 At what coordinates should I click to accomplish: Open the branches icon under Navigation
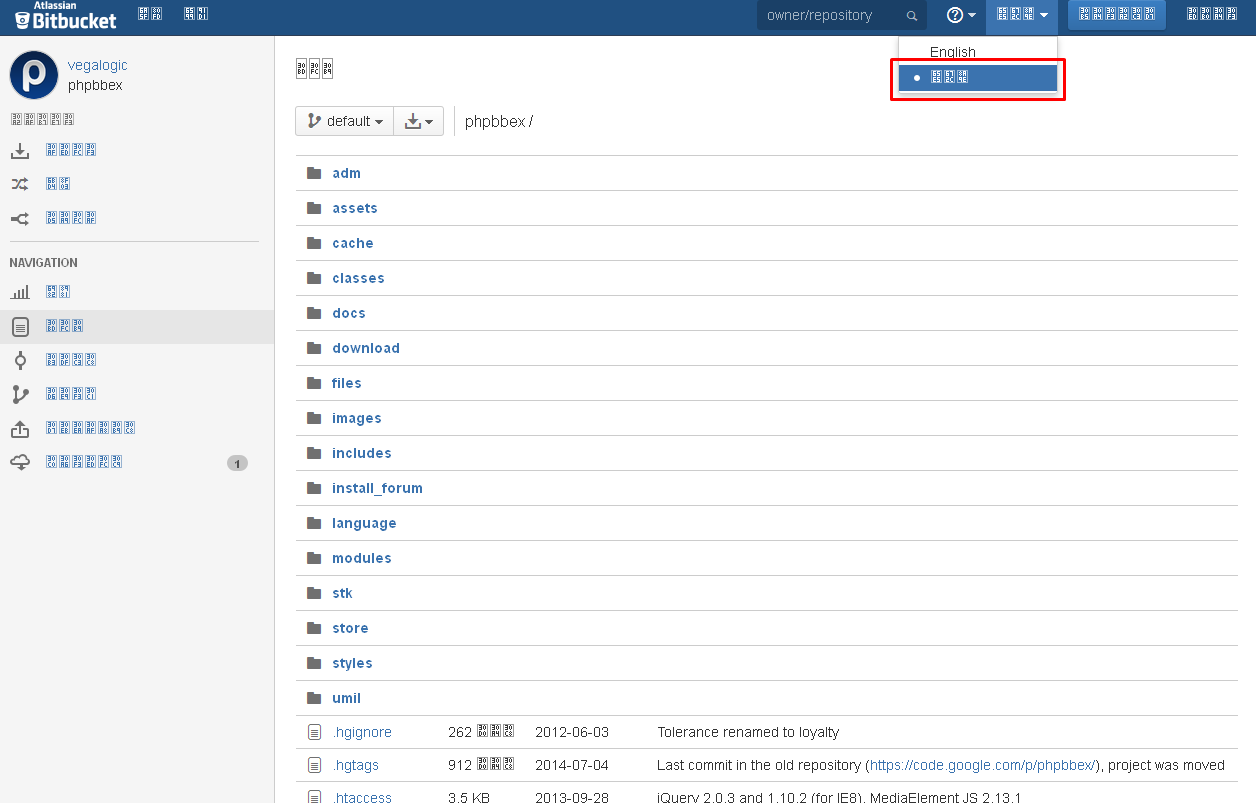[20, 394]
